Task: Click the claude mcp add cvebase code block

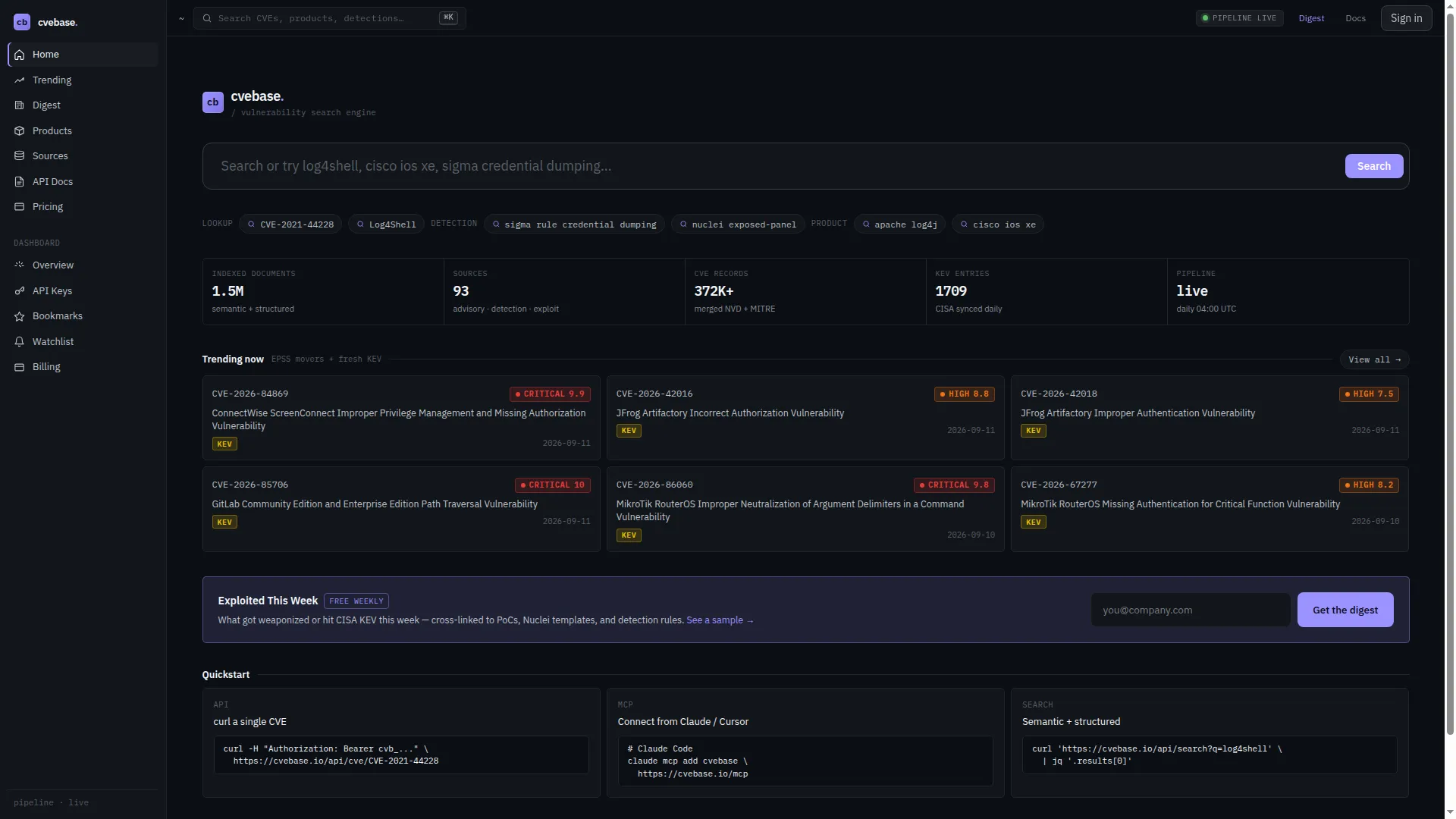Action: point(805,761)
